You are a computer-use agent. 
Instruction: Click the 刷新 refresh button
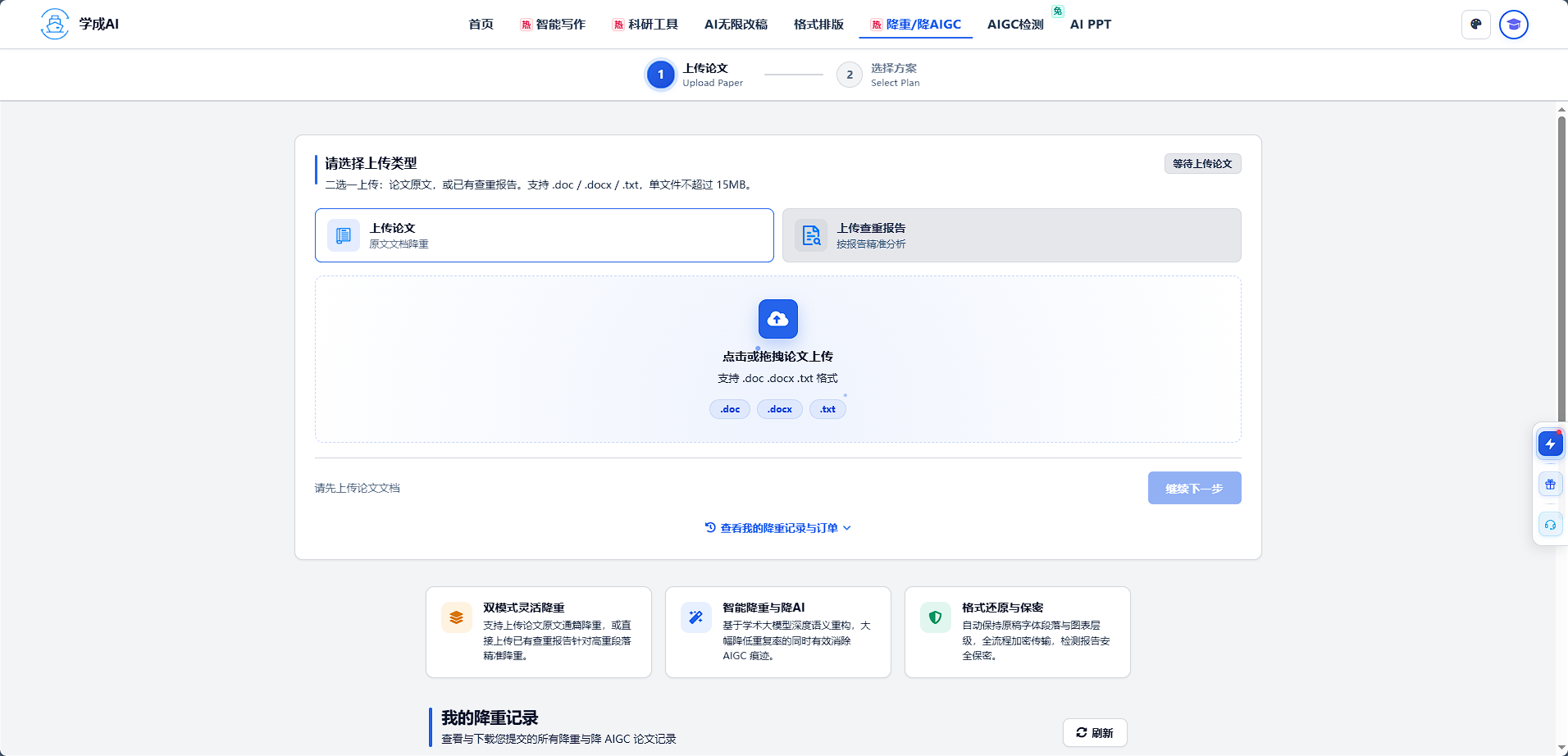1096,733
